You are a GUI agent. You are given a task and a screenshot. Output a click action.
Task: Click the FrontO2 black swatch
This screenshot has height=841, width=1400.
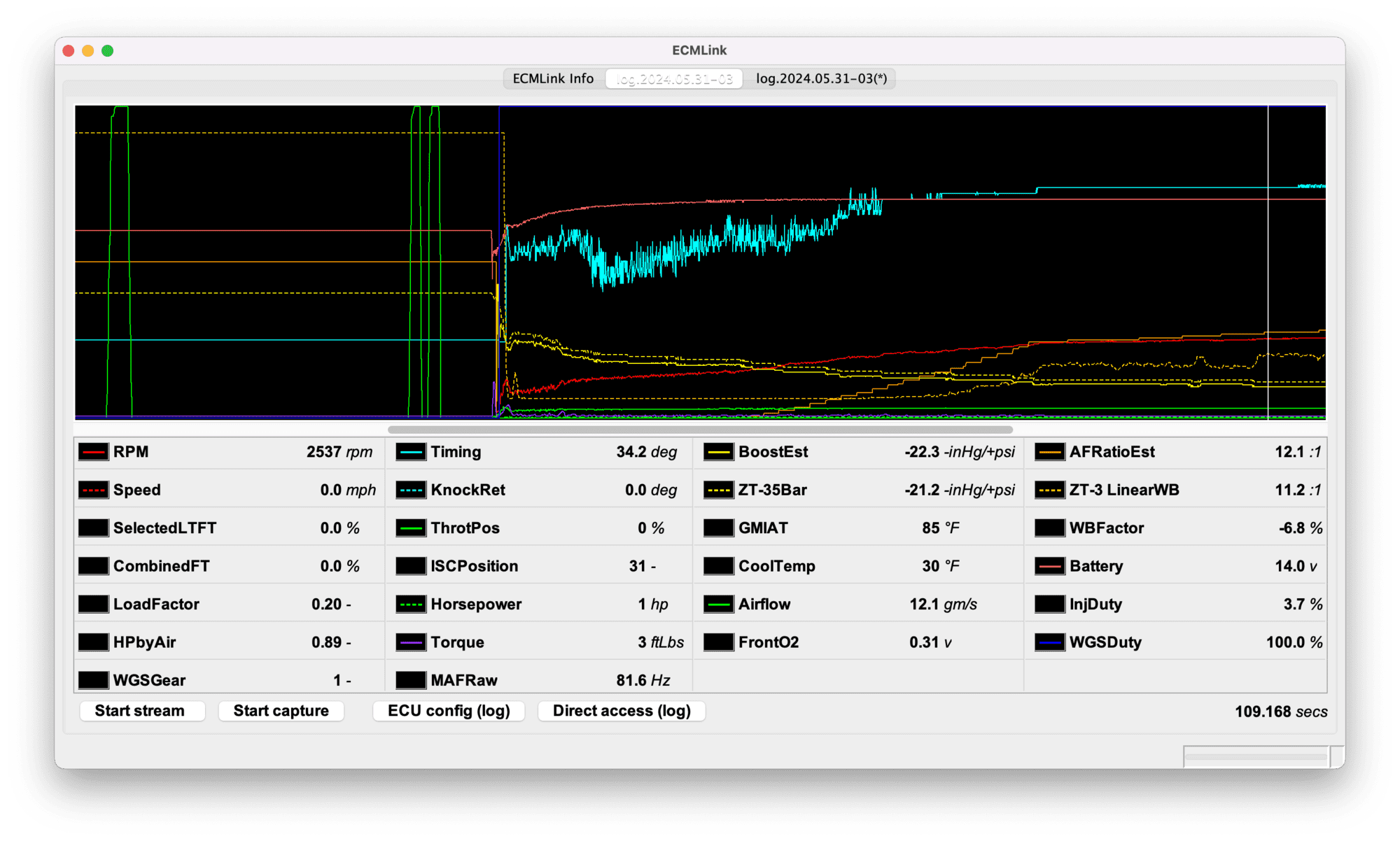tap(718, 642)
